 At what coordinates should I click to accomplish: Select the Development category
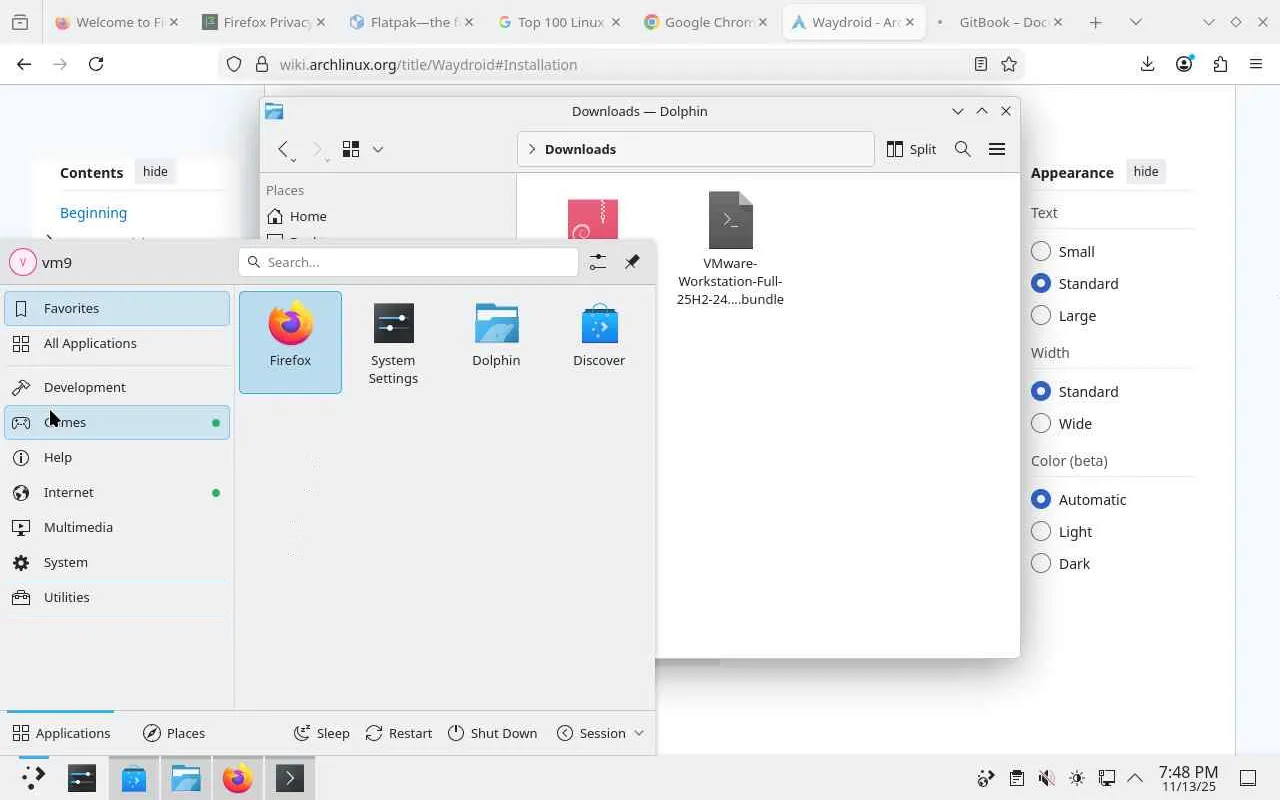point(117,387)
